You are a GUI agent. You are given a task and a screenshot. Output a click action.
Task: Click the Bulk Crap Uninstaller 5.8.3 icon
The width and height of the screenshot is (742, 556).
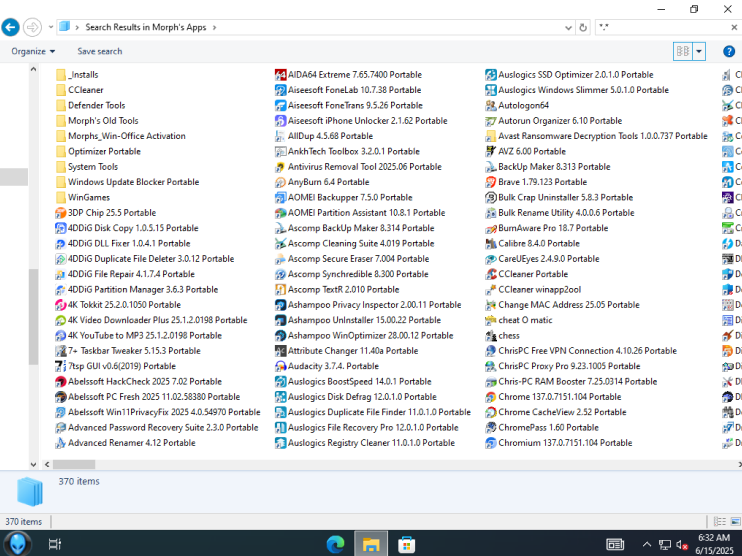tap(491, 197)
